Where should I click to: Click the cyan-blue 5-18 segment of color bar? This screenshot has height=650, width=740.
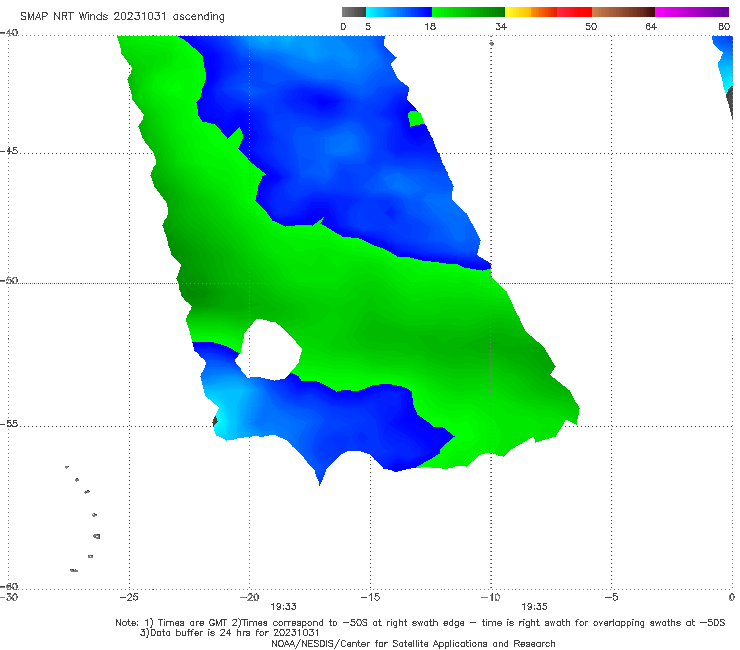399,12
